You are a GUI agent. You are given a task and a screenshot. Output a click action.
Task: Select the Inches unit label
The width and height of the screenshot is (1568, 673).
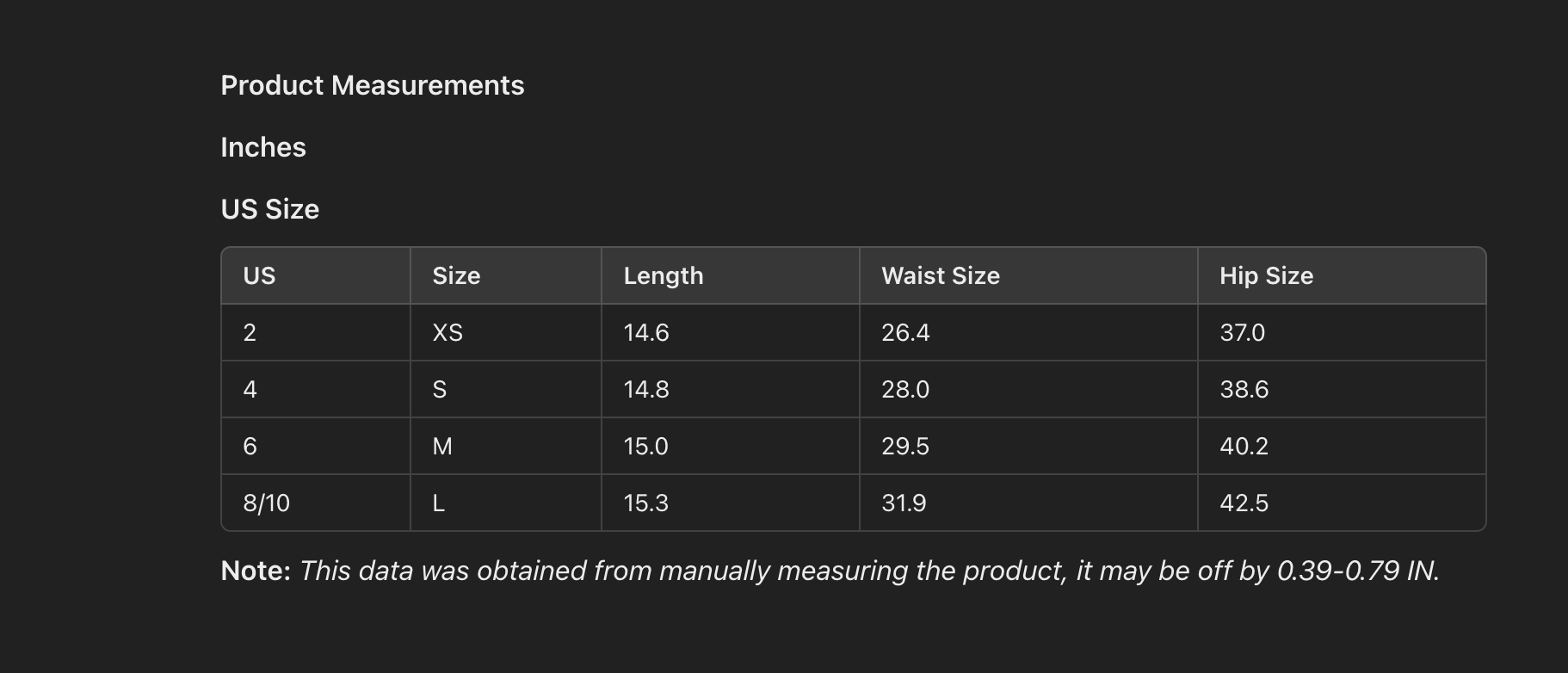[x=263, y=147]
